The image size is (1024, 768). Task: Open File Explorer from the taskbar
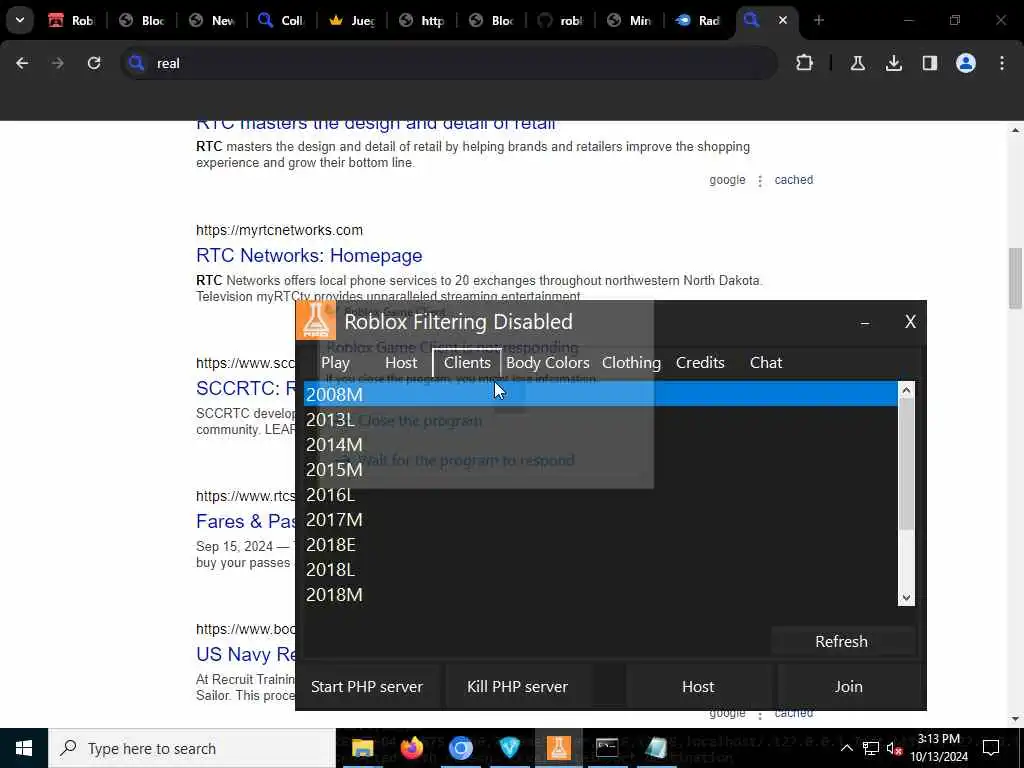[362, 748]
